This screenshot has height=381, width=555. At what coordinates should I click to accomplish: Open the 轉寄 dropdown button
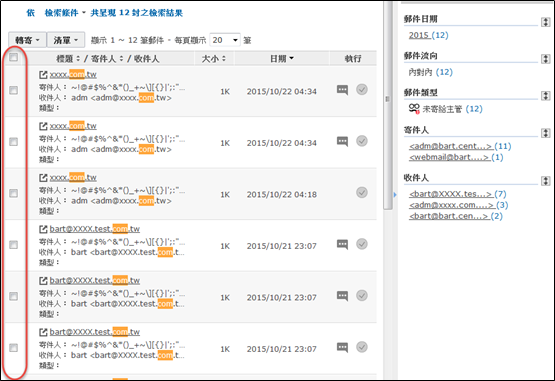tap(27, 40)
